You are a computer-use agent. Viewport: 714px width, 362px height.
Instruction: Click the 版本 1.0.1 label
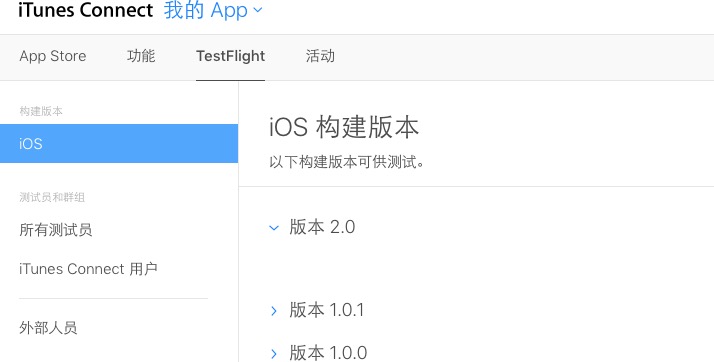326,310
